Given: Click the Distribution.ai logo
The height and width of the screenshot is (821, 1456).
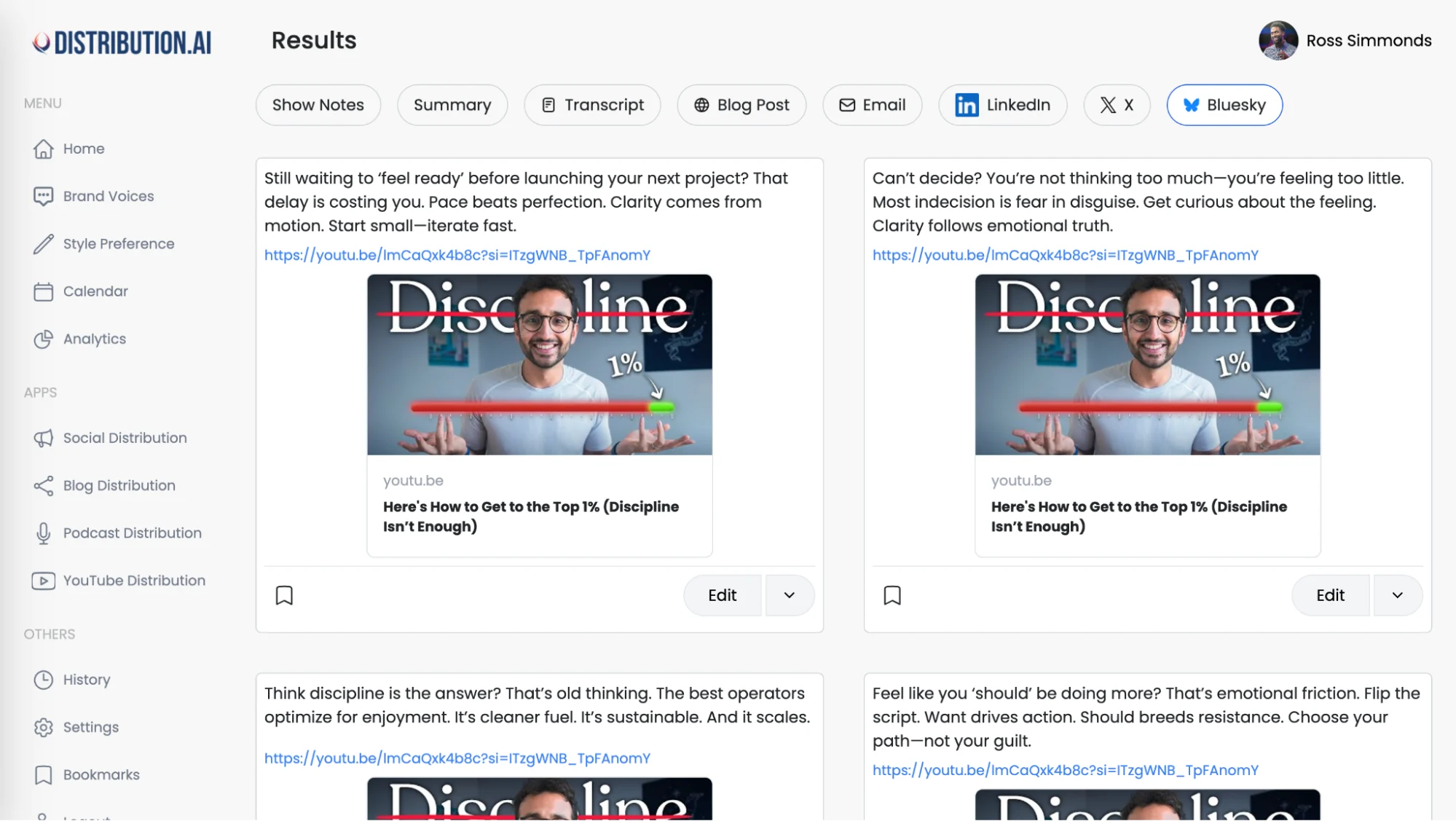Looking at the screenshot, I should click(122, 42).
